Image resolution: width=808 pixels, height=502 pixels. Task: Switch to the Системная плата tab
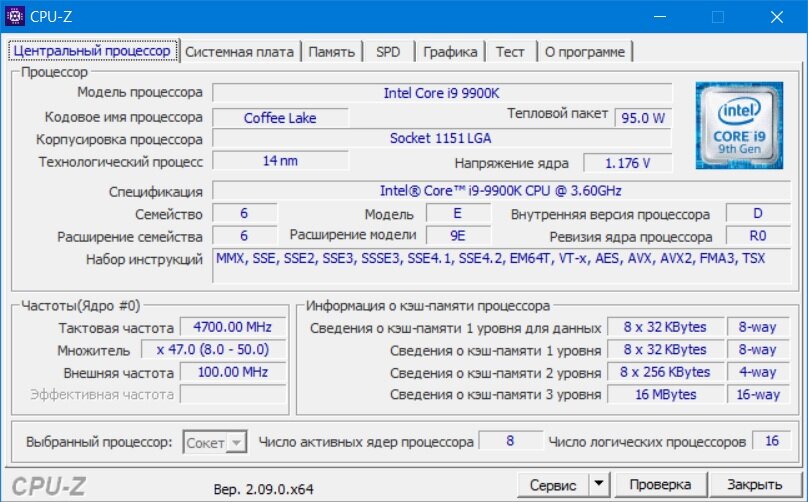tap(239, 52)
